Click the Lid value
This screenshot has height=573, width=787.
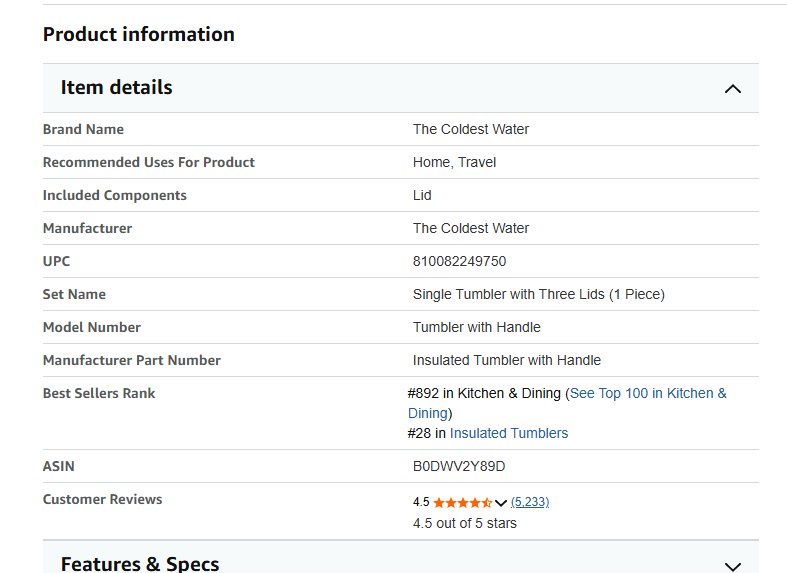(x=422, y=195)
